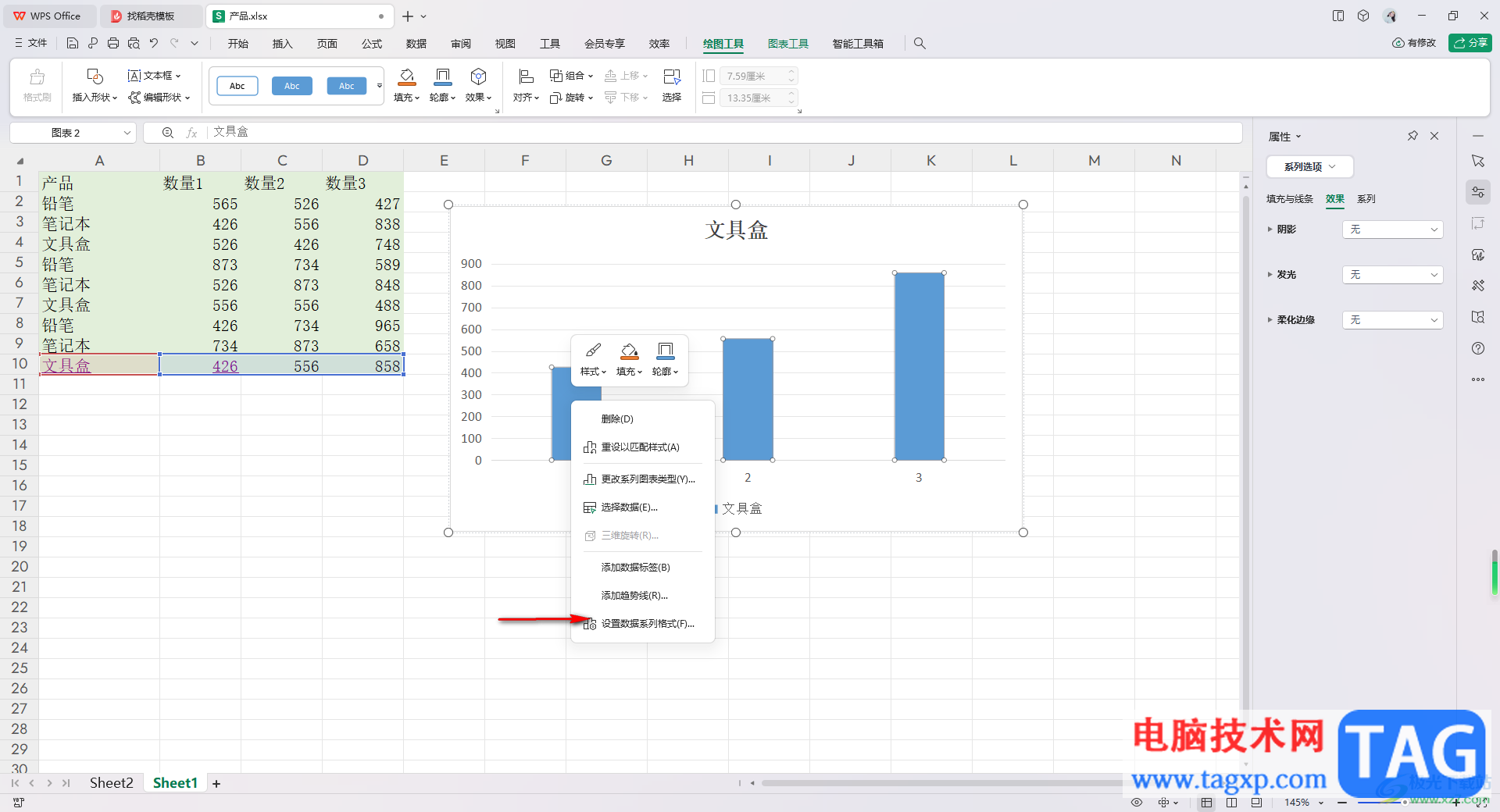Screen dimensions: 1500x812
Task: Click the undo arrow icon
Action: (x=154, y=44)
